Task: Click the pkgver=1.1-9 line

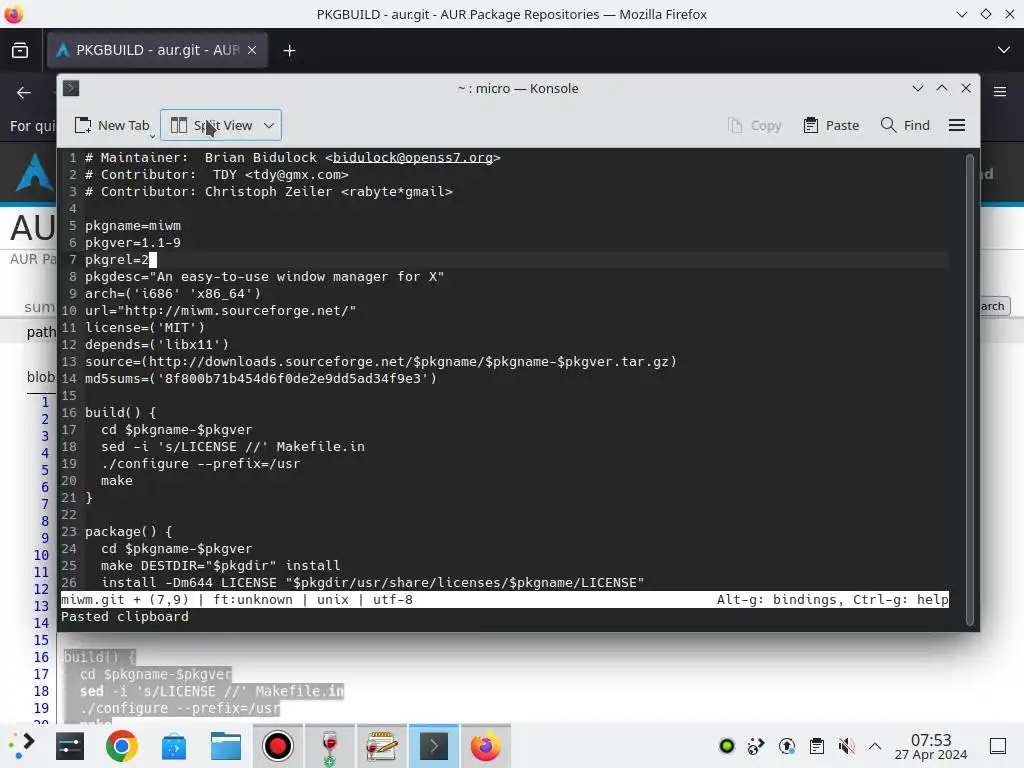Action: point(133,242)
